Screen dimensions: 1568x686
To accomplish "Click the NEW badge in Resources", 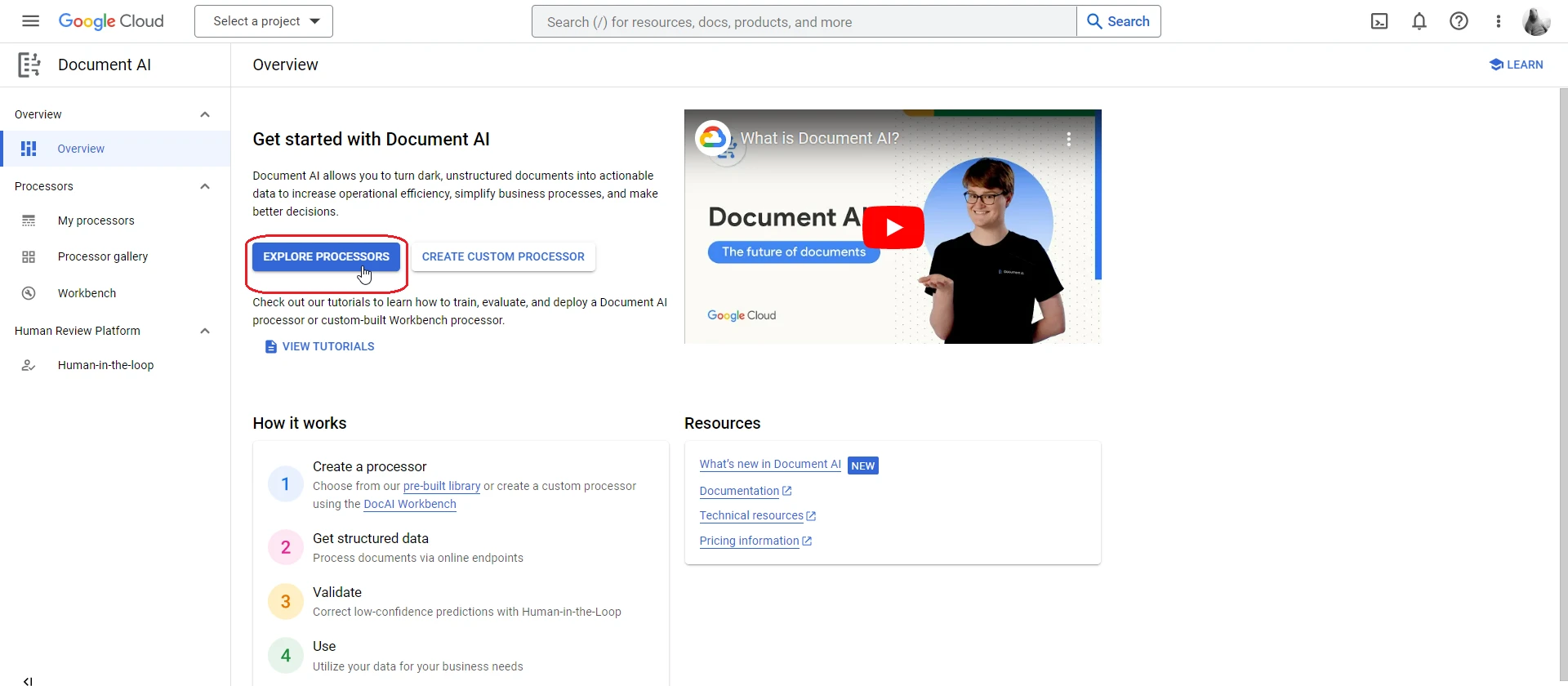I will (x=863, y=465).
